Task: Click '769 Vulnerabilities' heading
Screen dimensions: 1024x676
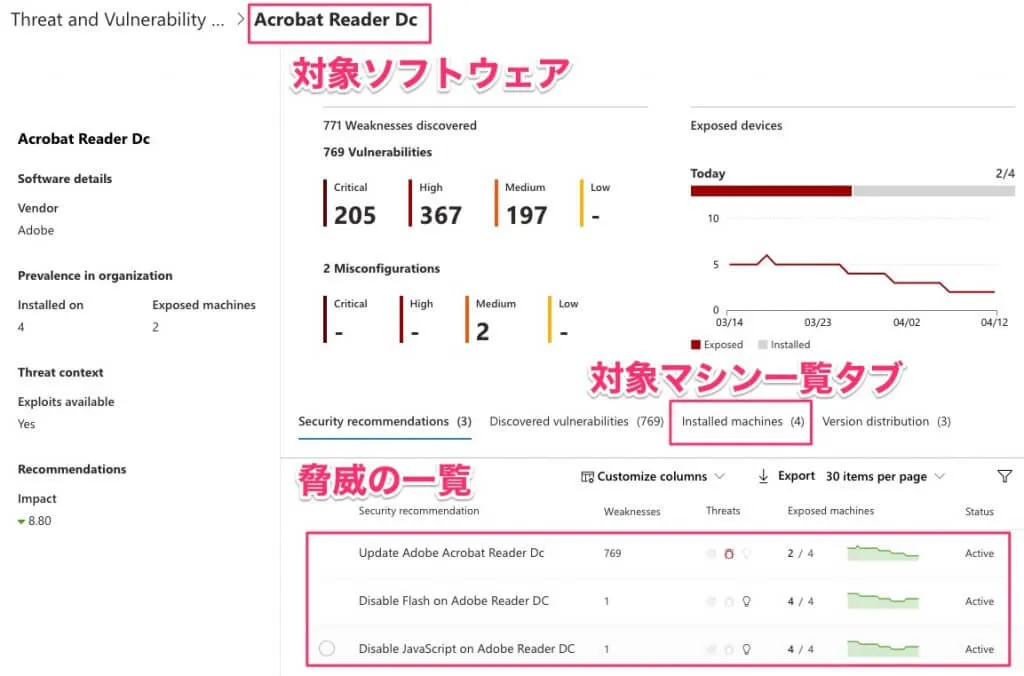Action: [x=377, y=152]
